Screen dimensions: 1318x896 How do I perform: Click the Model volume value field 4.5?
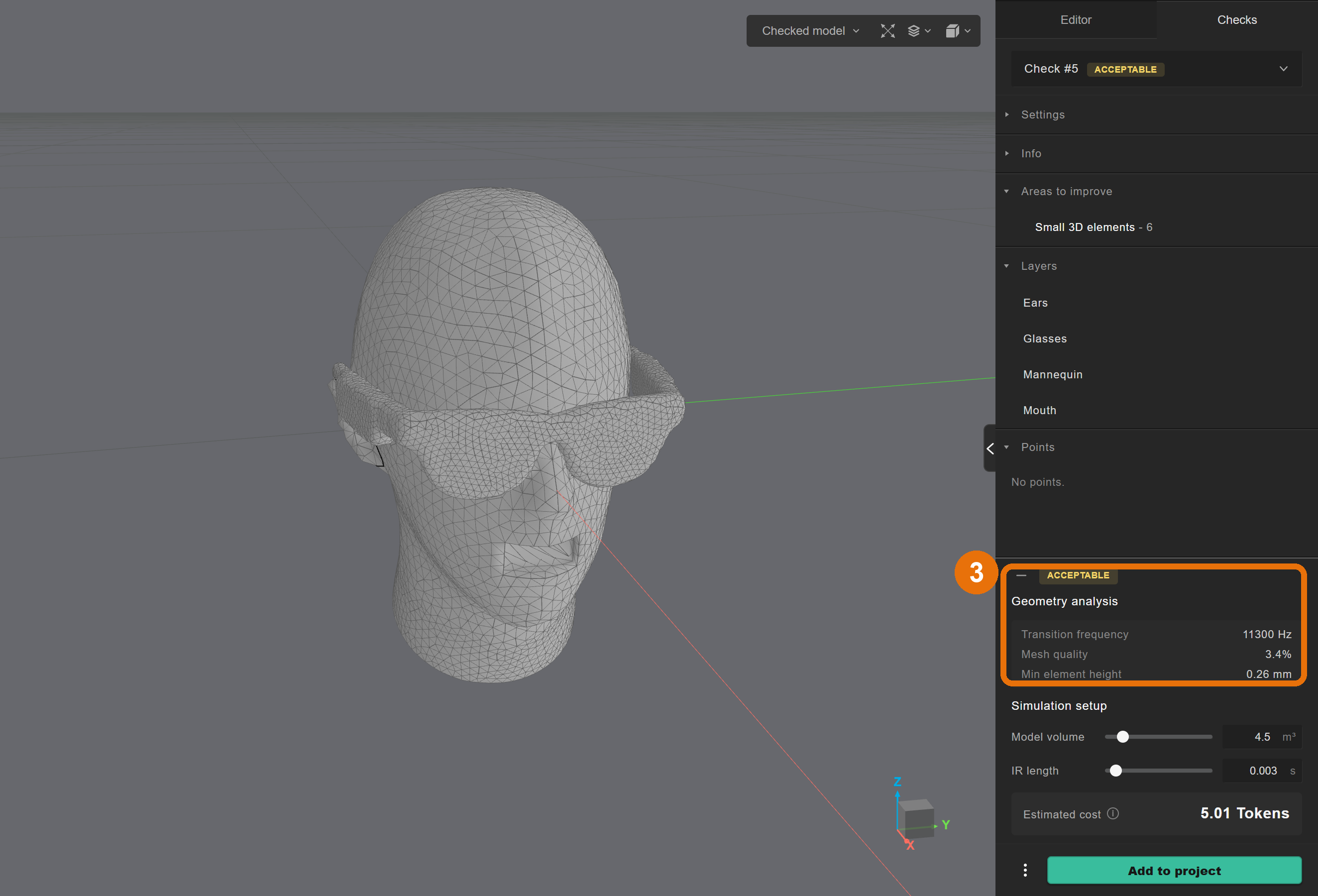[x=1261, y=737]
